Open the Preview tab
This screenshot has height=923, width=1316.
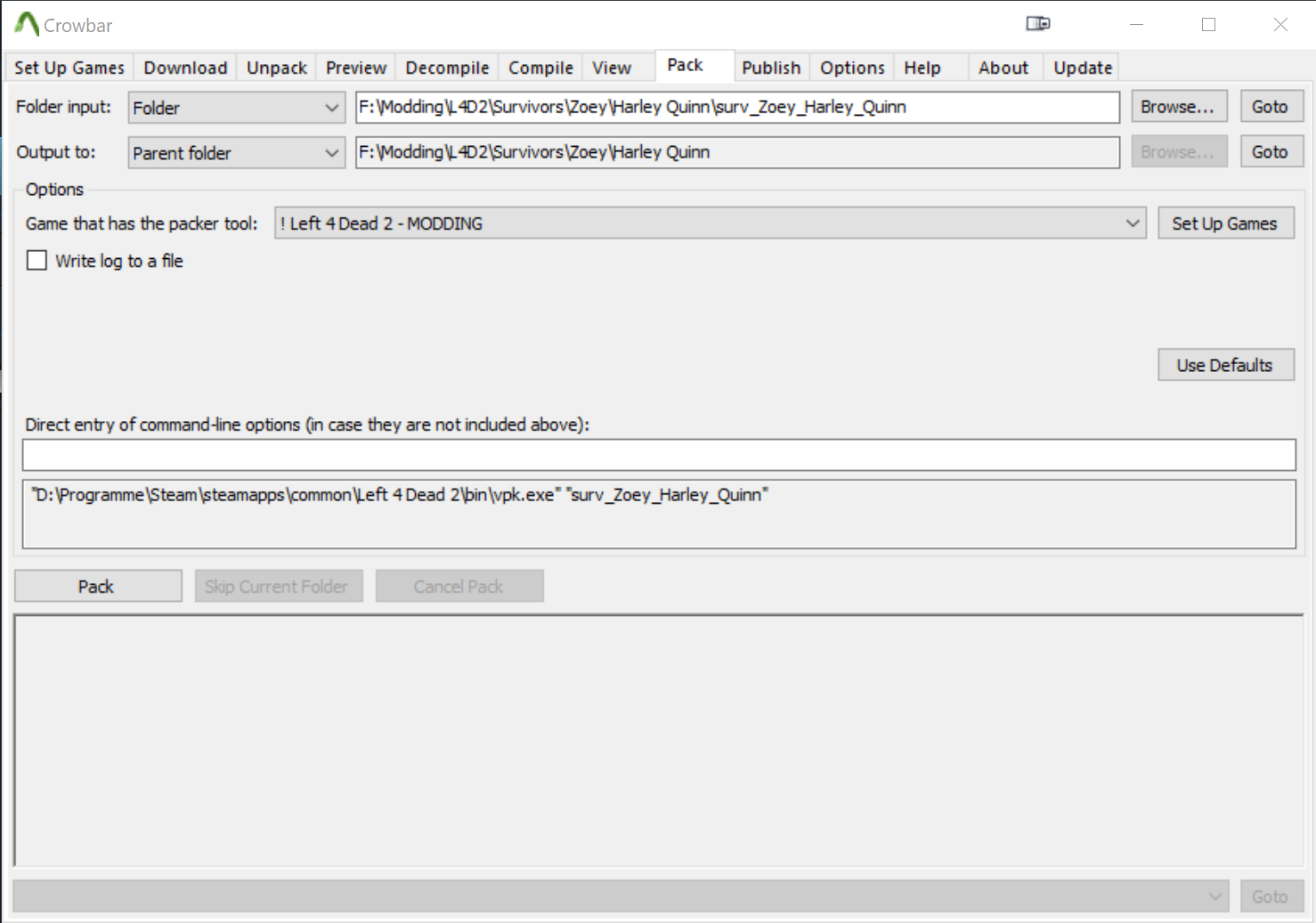[x=355, y=68]
